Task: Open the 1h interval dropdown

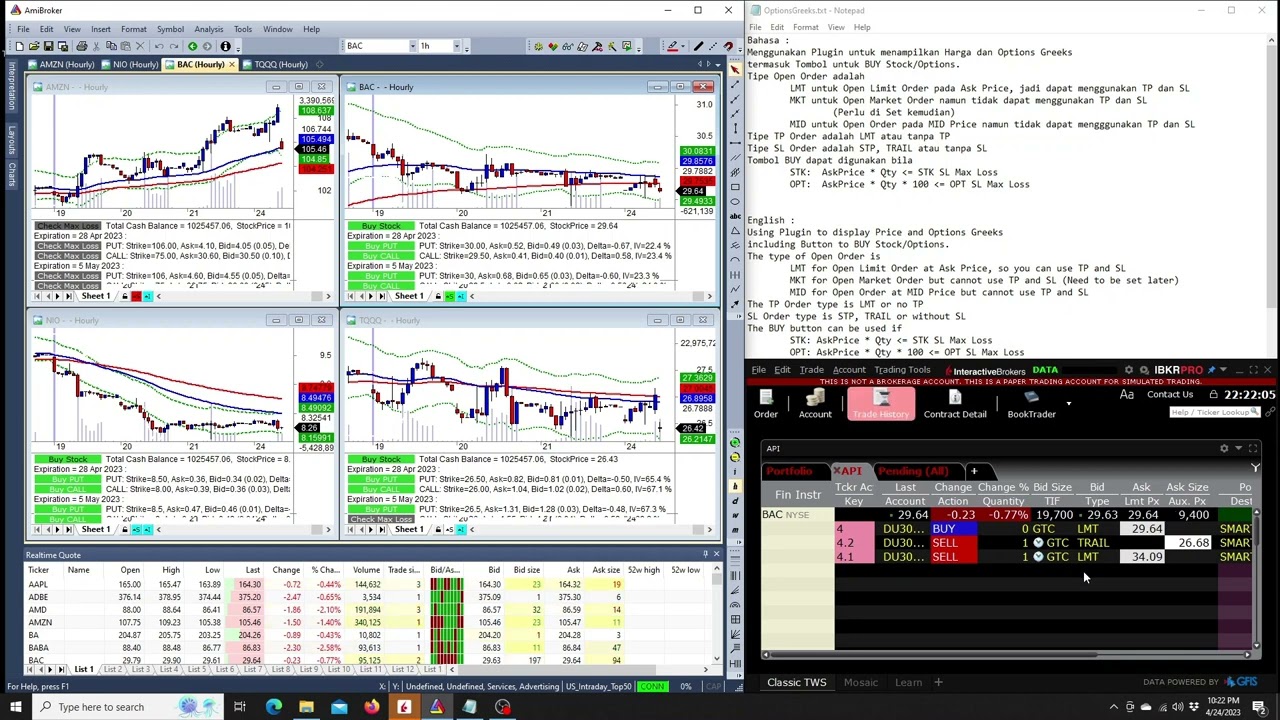Action: pos(457,46)
